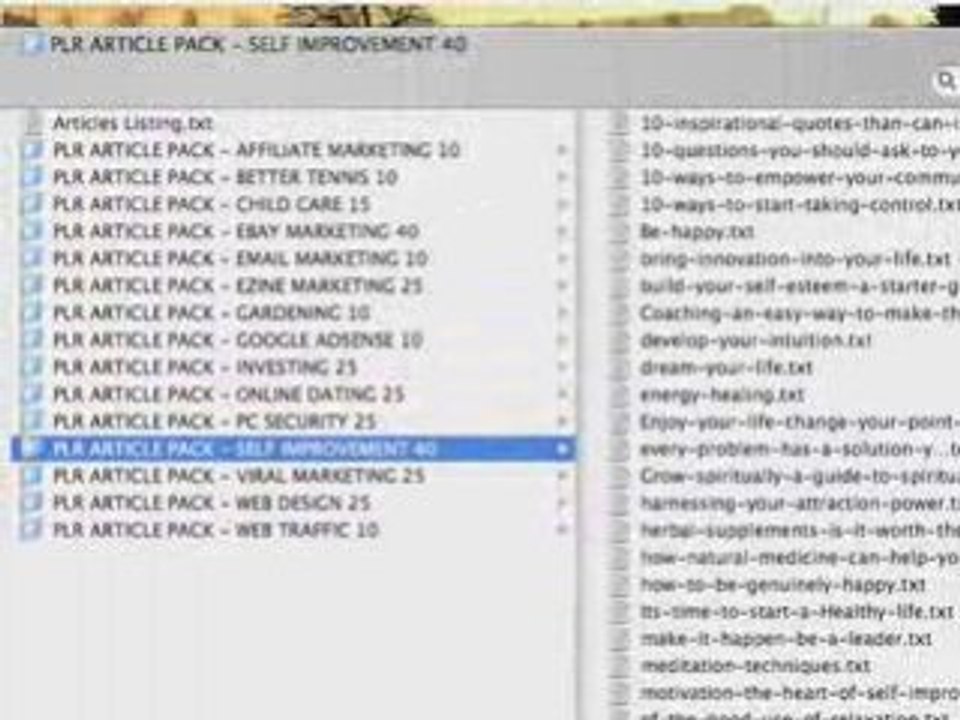960x720 pixels.
Task: Expand arrow for GARDENING 10 folder
Action: pyautogui.click(x=561, y=312)
